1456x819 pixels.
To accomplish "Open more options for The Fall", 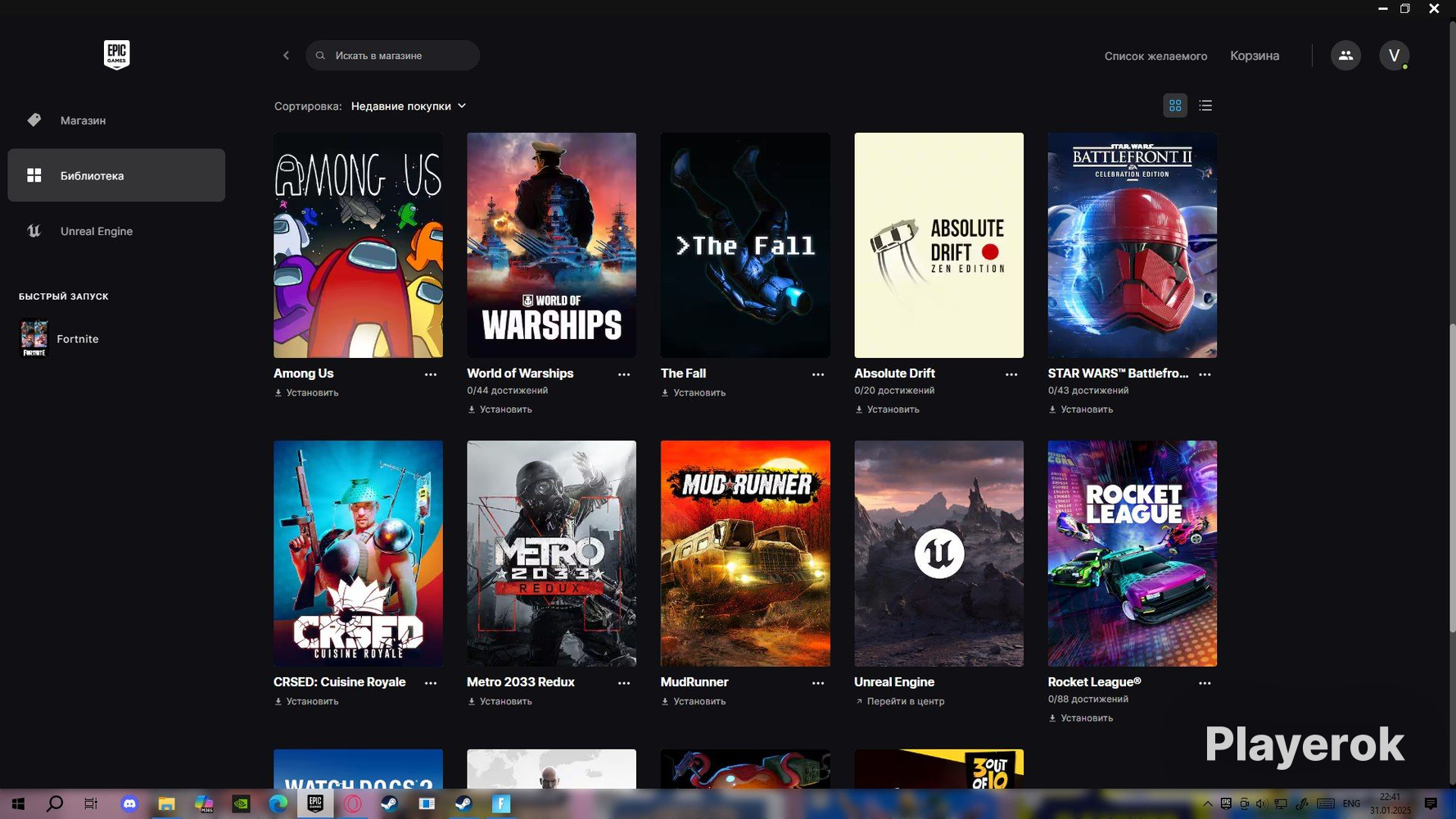I will [x=818, y=374].
